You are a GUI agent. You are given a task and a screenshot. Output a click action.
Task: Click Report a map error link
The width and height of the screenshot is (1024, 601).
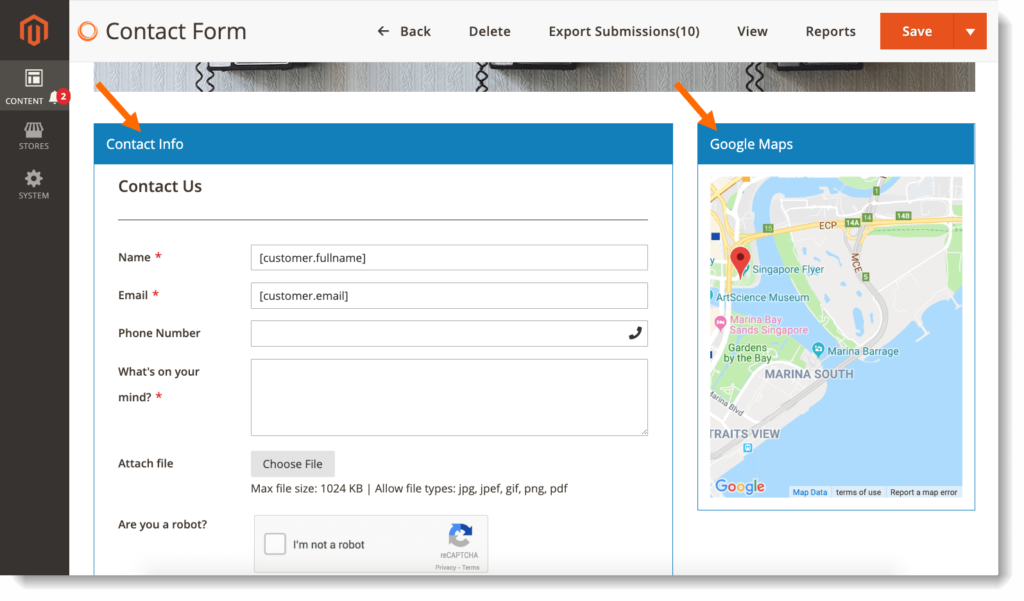click(923, 493)
